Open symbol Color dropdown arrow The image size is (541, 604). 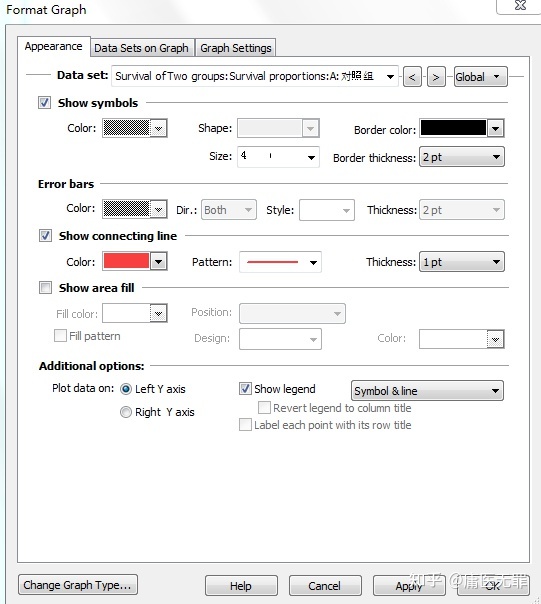(x=158, y=128)
